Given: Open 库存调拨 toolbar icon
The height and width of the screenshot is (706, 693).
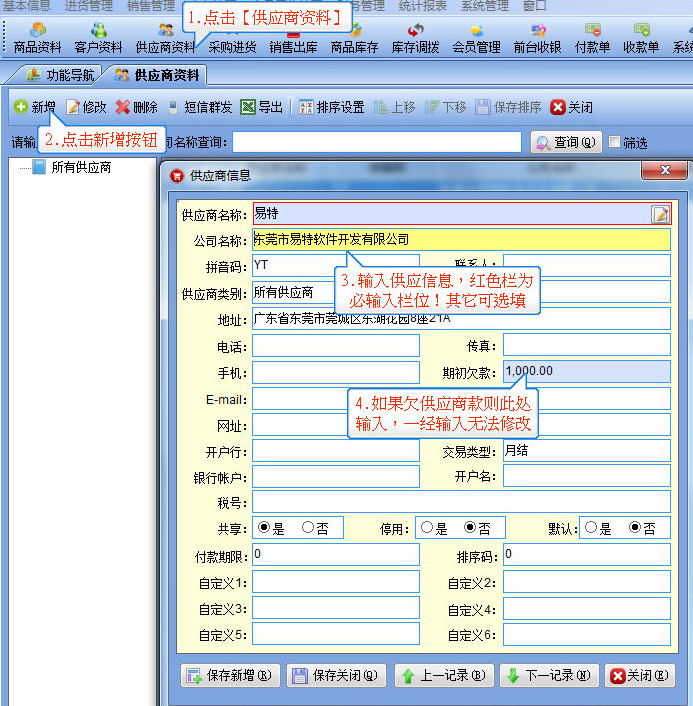Looking at the screenshot, I should tap(416, 38).
